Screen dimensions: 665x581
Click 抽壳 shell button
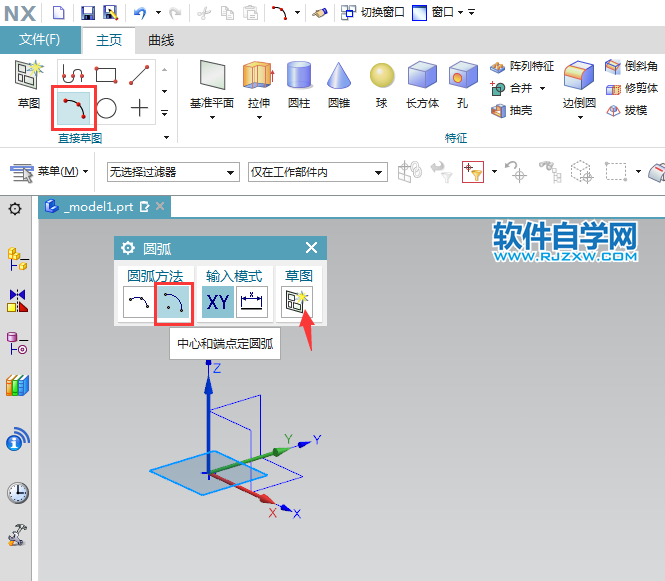coord(511,110)
